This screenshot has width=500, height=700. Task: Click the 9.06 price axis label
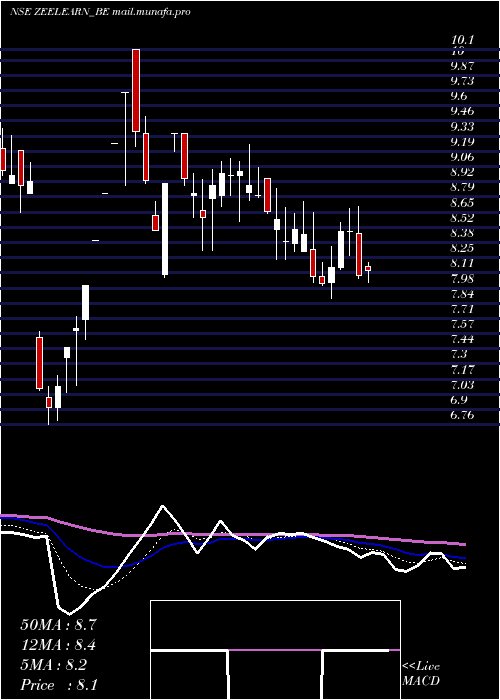pos(462,157)
